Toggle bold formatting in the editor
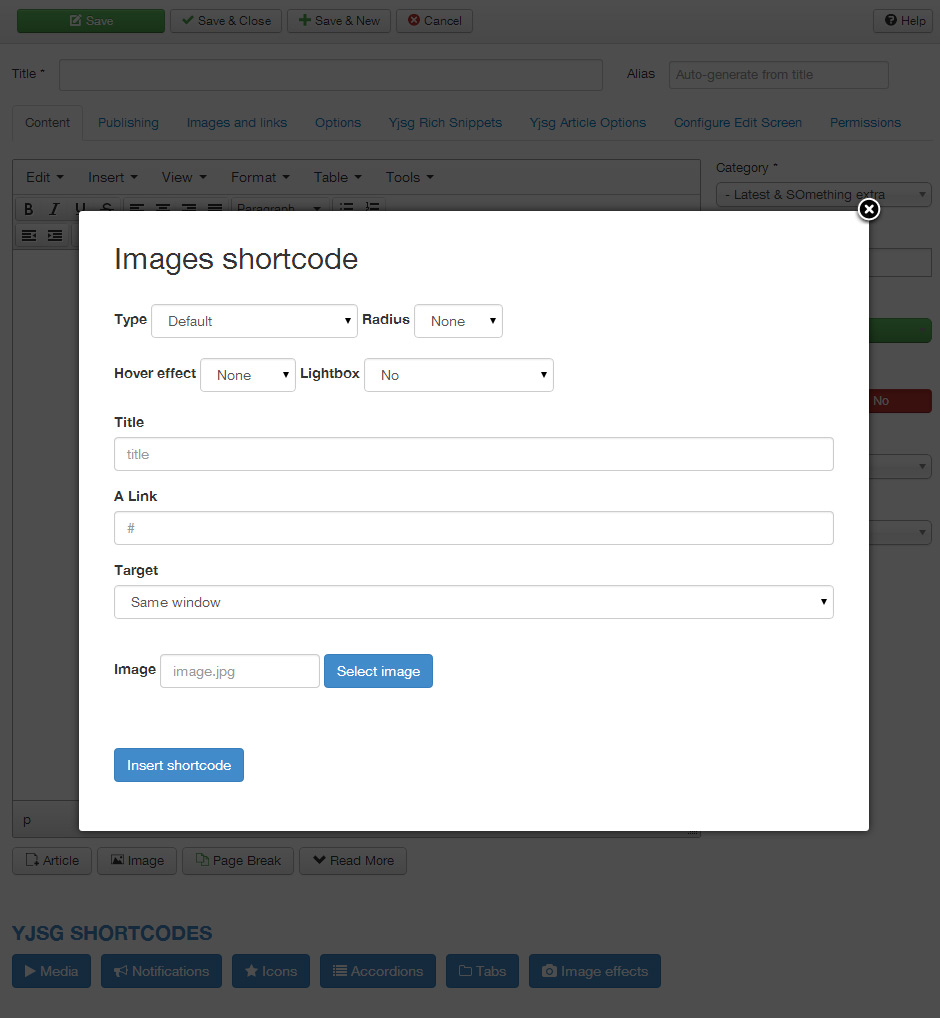The image size is (940, 1018). (28, 209)
